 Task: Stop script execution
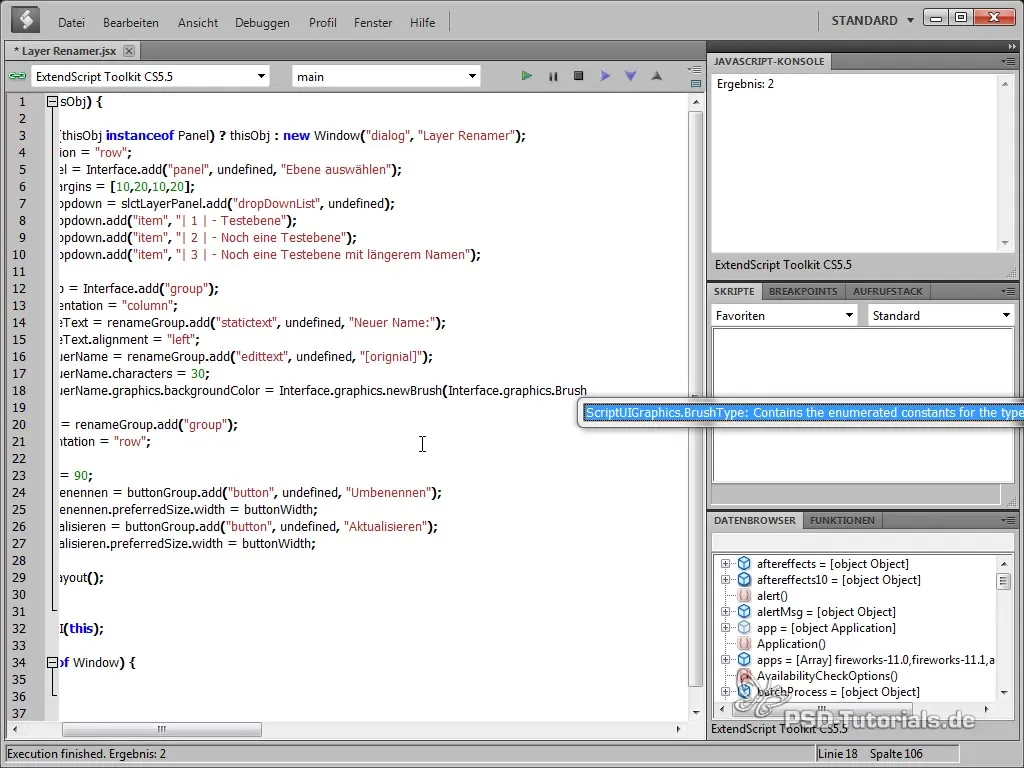click(579, 76)
